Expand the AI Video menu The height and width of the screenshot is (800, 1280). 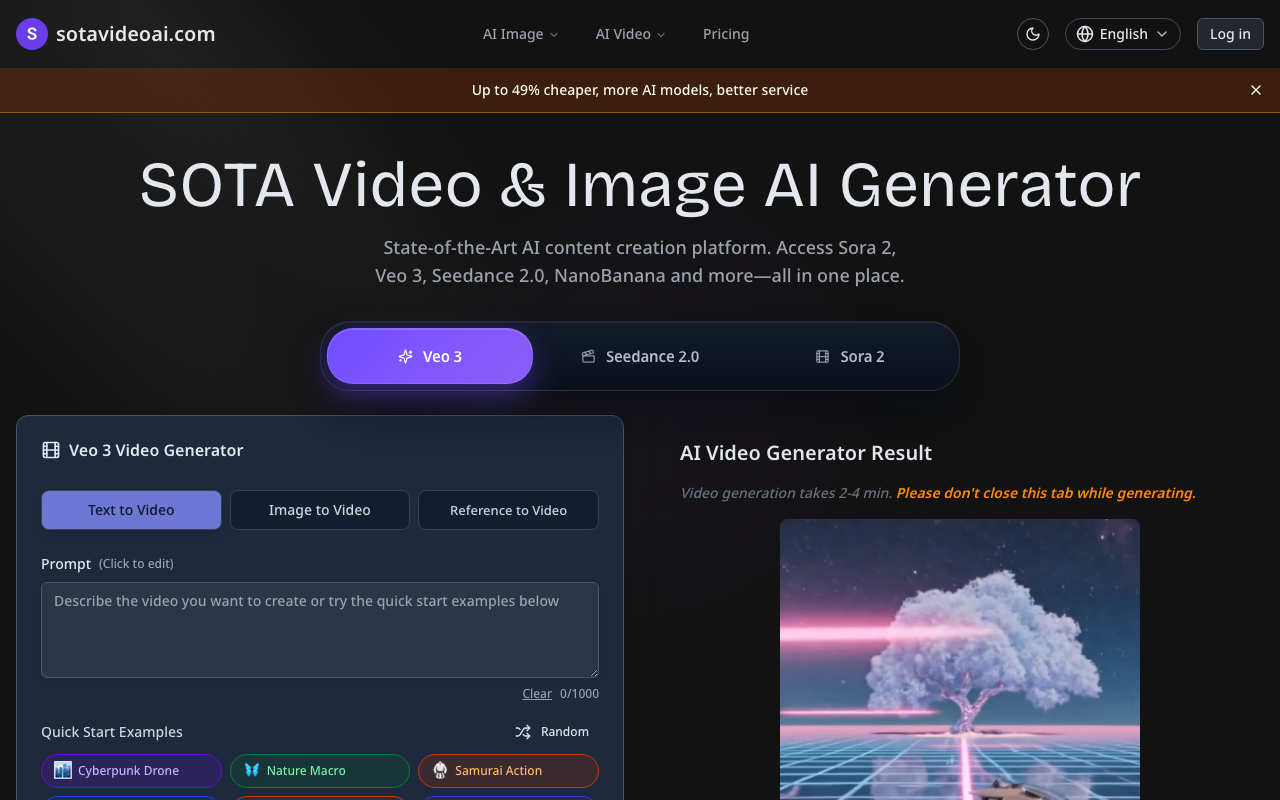point(630,34)
